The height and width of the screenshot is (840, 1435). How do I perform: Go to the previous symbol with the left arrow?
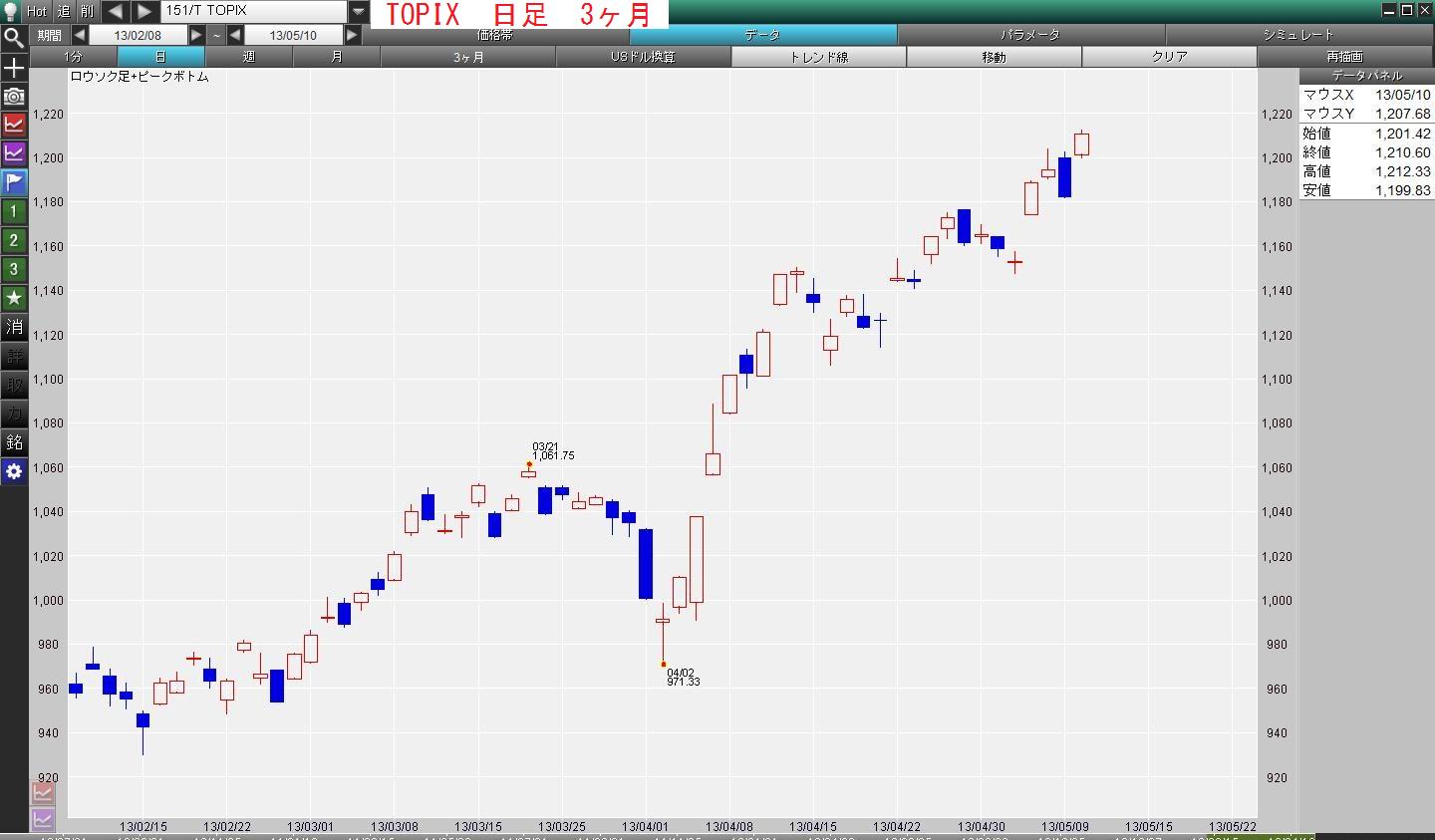tap(116, 11)
